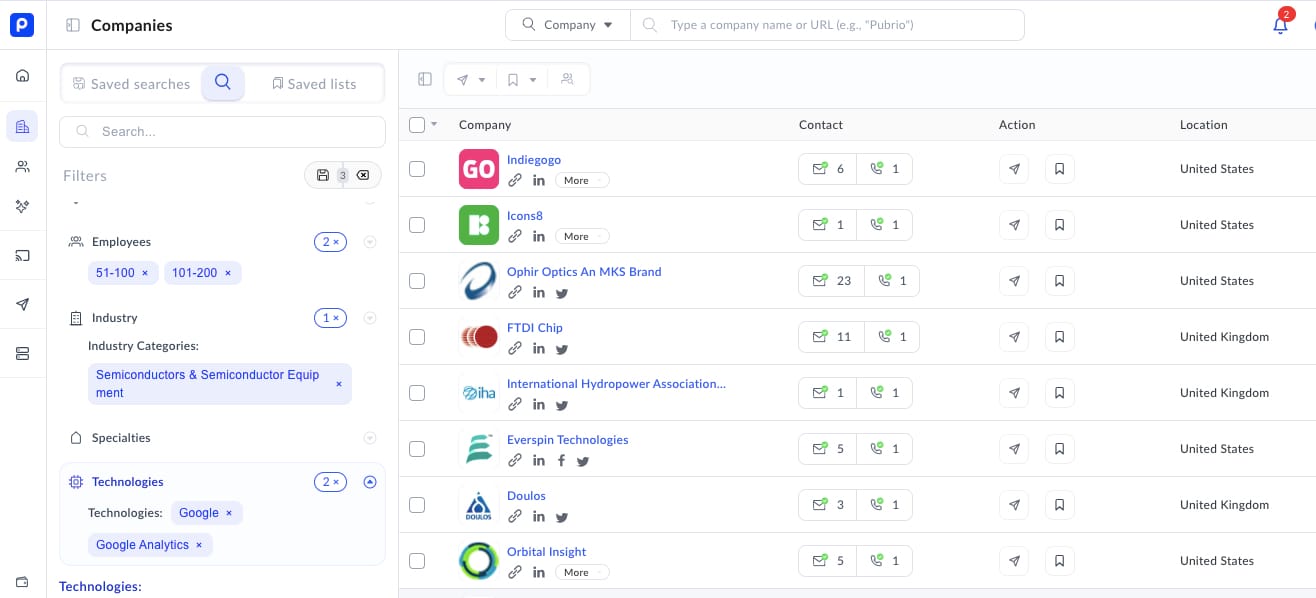
Task: Click the notification bell icon
Action: (1280, 26)
